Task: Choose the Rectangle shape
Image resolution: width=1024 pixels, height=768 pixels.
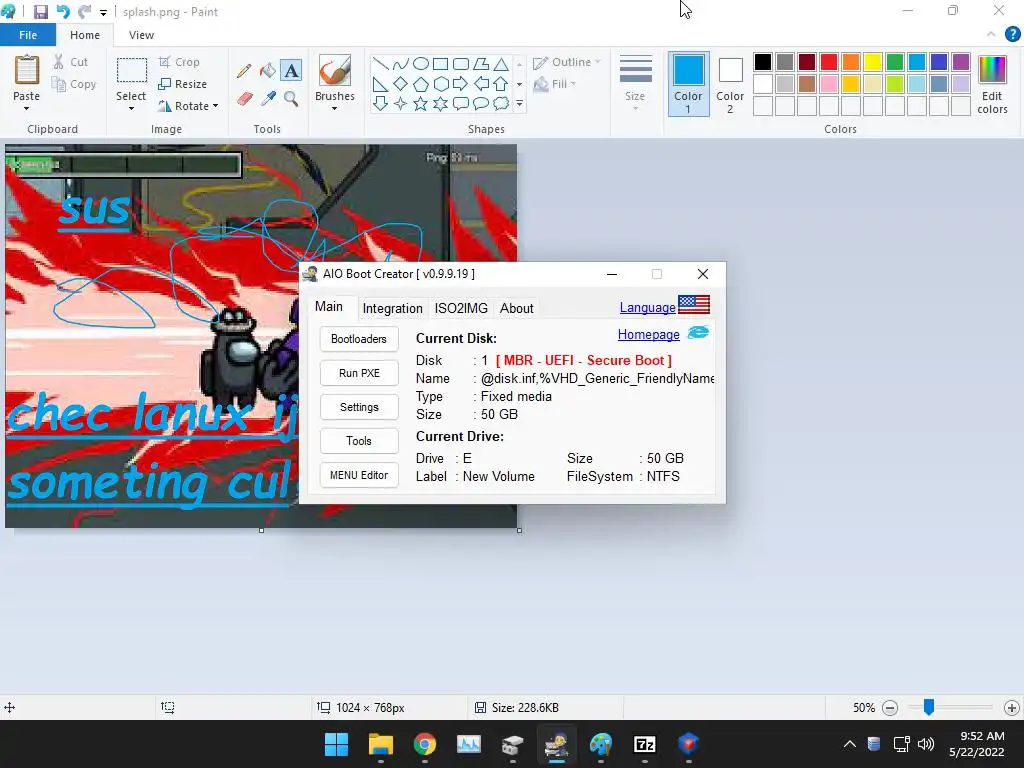Action: (x=441, y=63)
